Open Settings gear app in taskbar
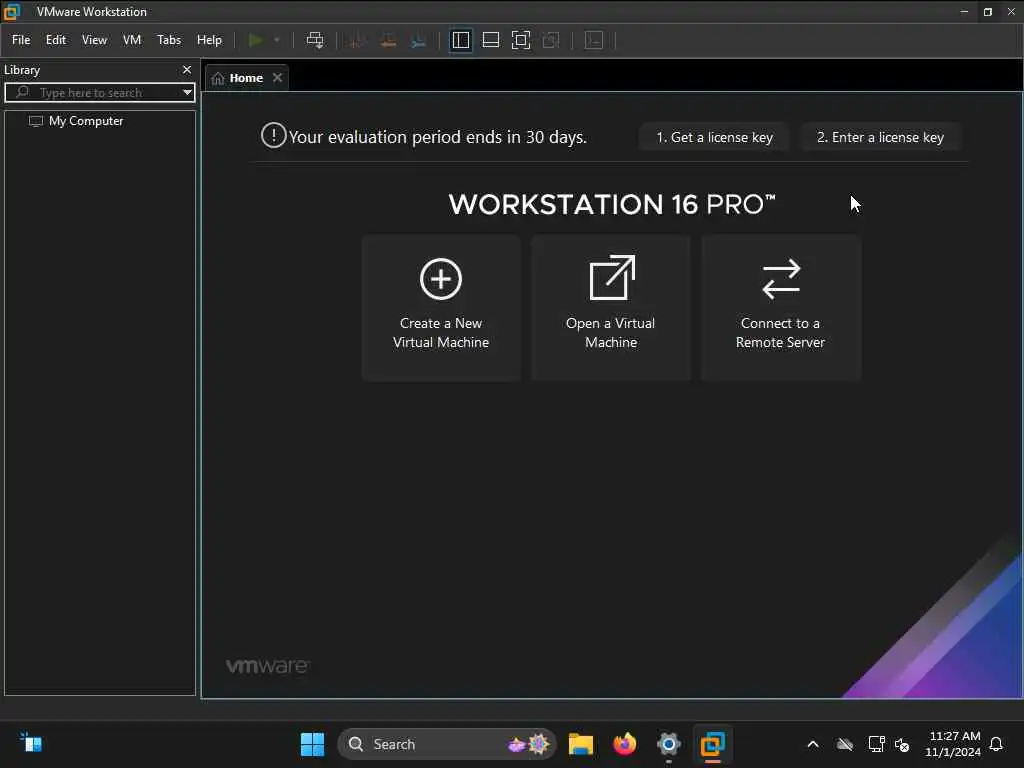 coord(669,744)
